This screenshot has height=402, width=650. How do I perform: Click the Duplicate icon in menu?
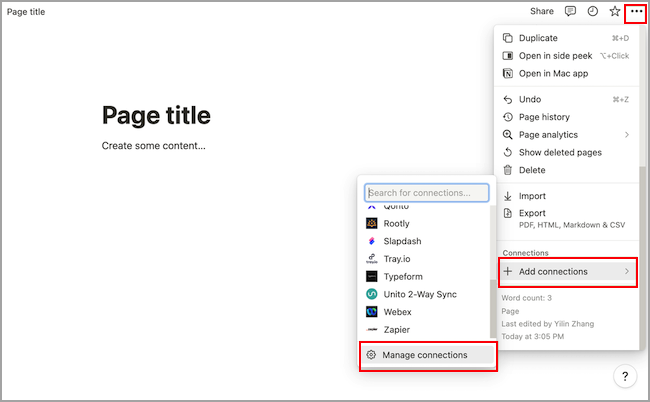point(507,38)
